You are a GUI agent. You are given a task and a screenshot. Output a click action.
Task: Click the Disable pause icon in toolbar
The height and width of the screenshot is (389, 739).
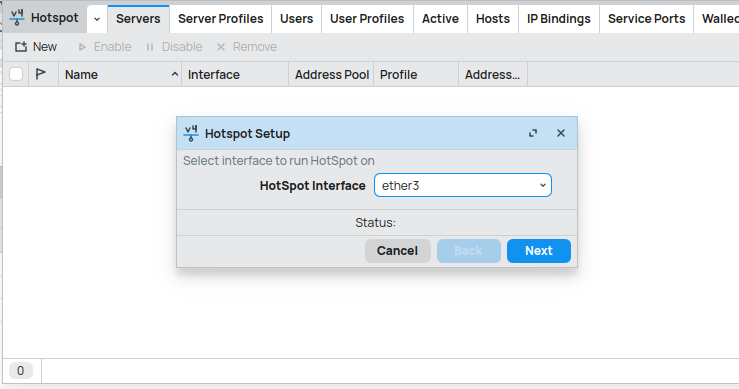150,47
